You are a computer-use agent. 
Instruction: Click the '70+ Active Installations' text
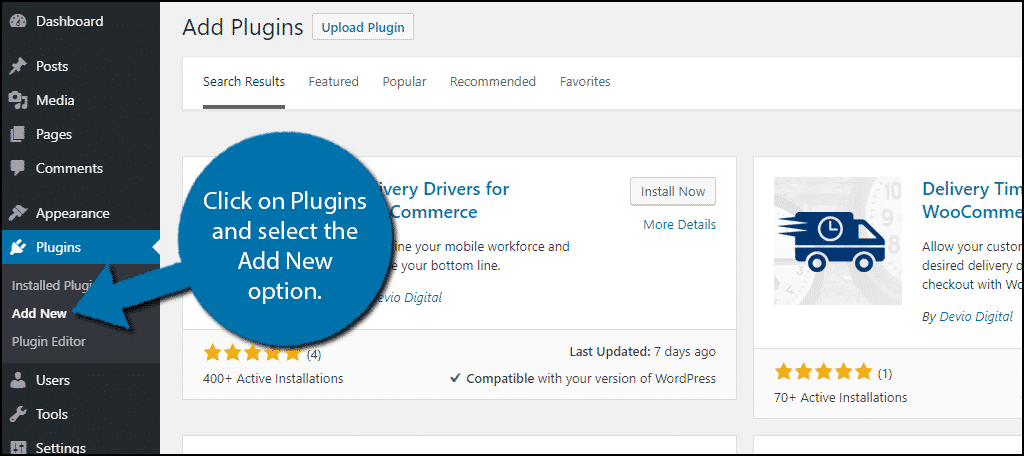841,397
